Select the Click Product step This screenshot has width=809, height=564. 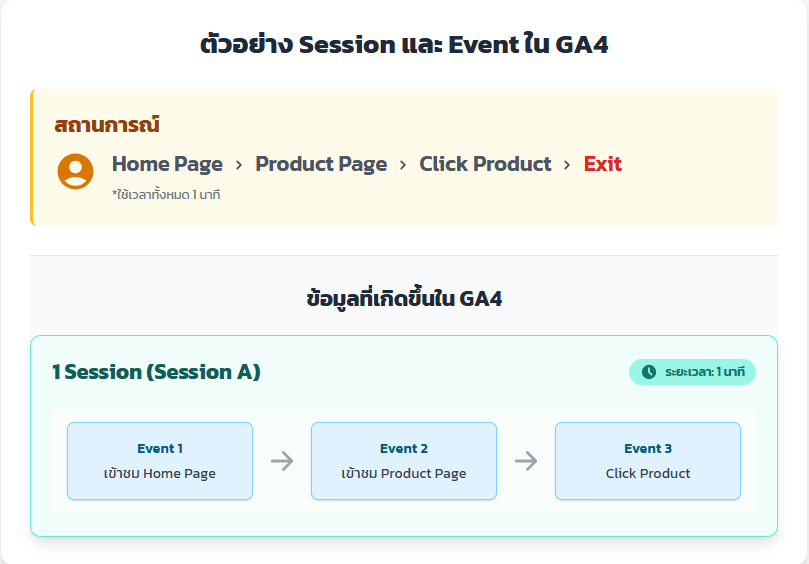[485, 164]
